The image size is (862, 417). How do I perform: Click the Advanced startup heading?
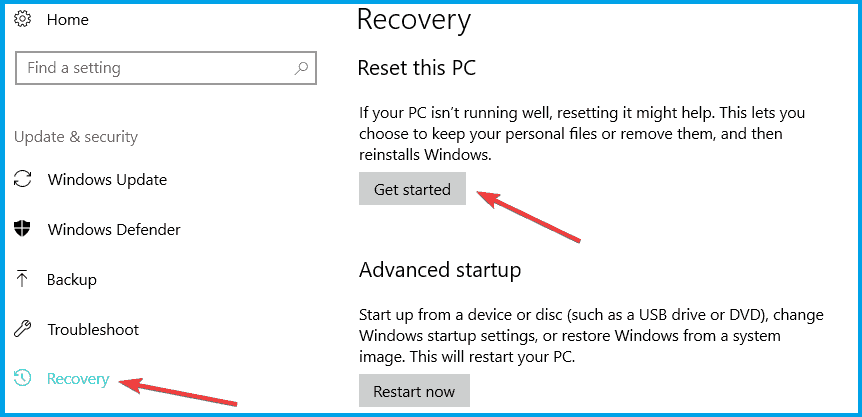[x=439, y=270]
